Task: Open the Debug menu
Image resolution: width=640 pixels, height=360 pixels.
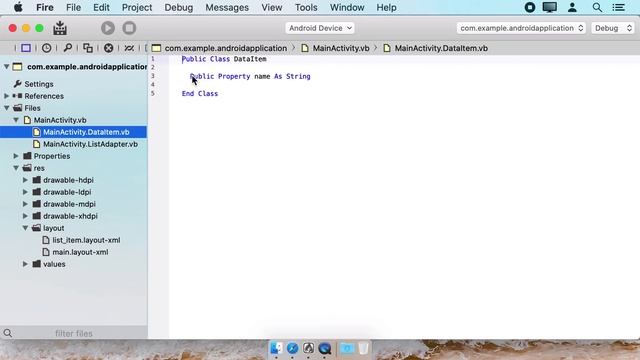Action: point(179,7)
